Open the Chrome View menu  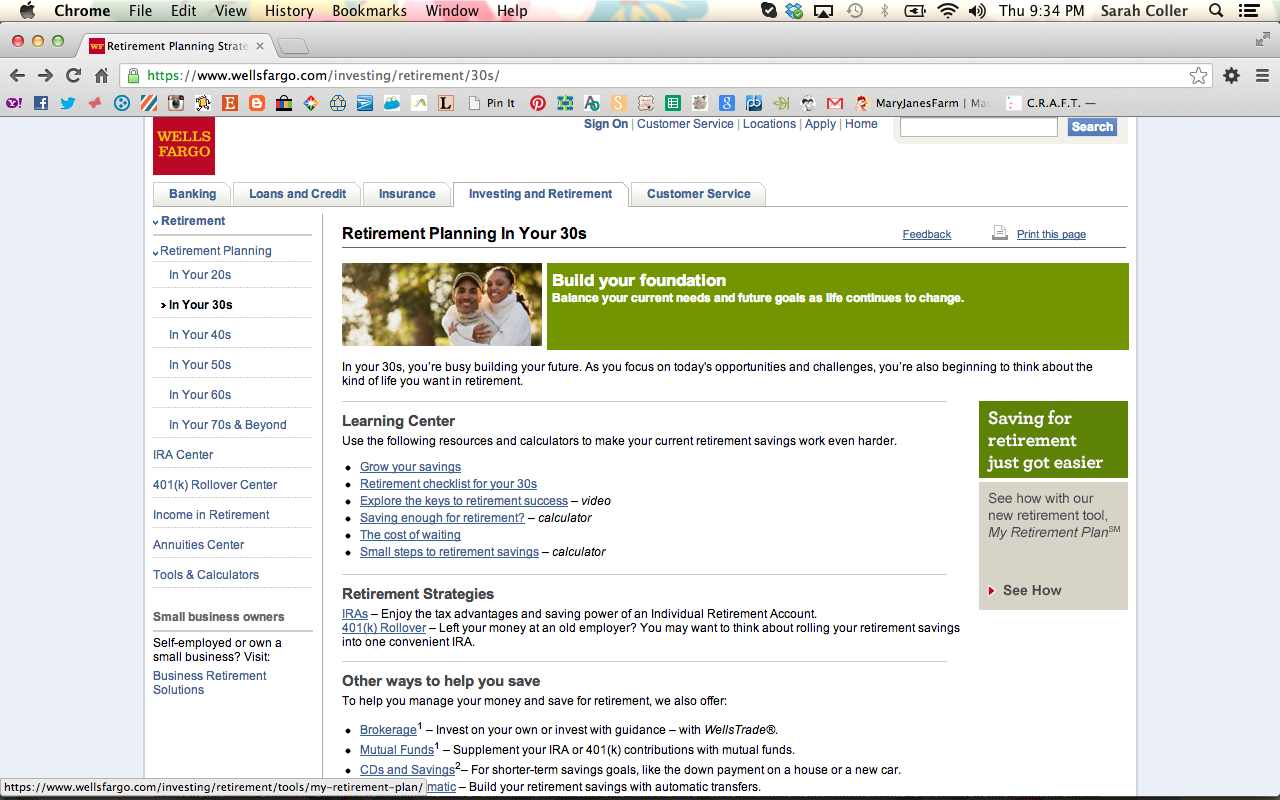point(231,11)
